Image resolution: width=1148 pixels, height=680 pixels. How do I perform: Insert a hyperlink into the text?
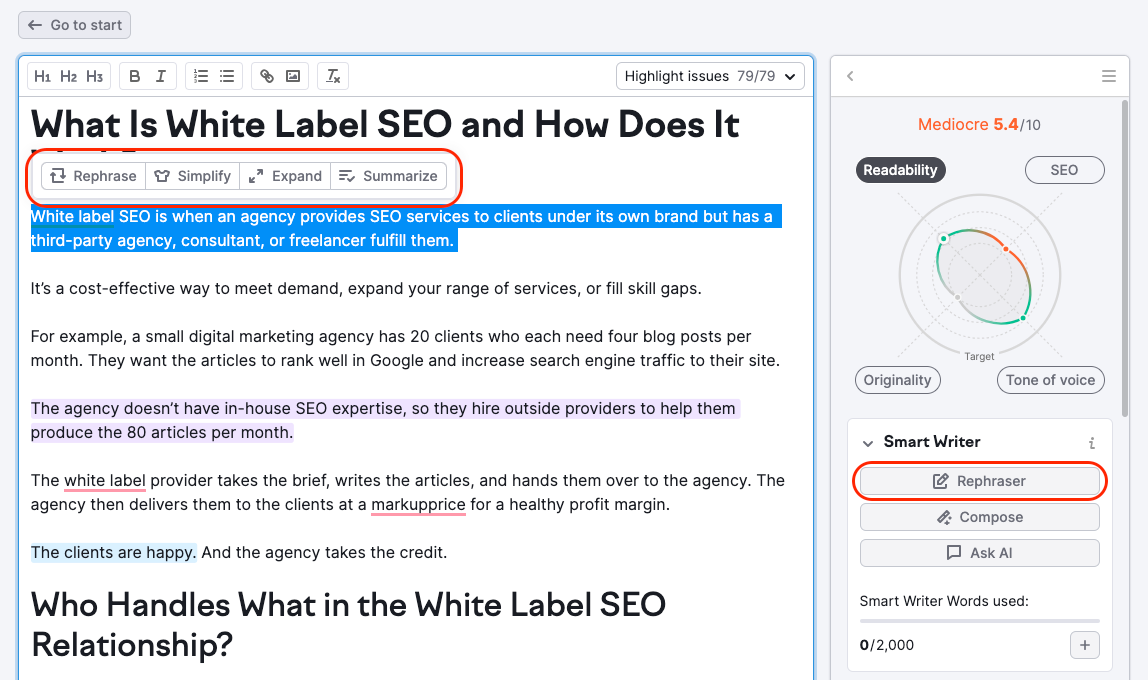(266, 75)
